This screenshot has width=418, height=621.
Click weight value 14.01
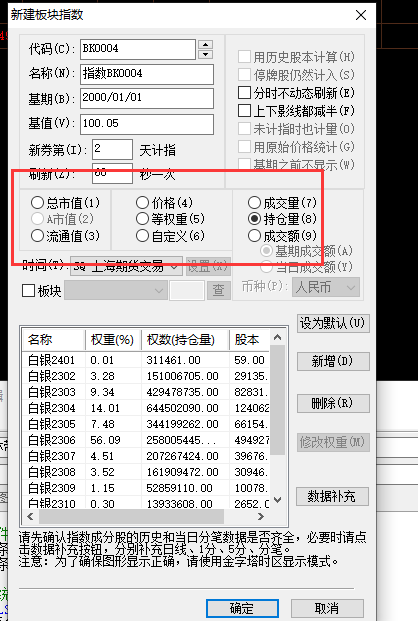105,408
